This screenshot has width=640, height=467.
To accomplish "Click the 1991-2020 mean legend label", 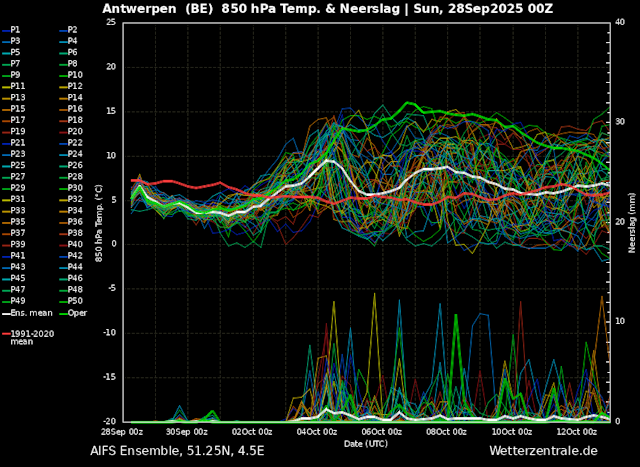I will [x=32, y=338].
